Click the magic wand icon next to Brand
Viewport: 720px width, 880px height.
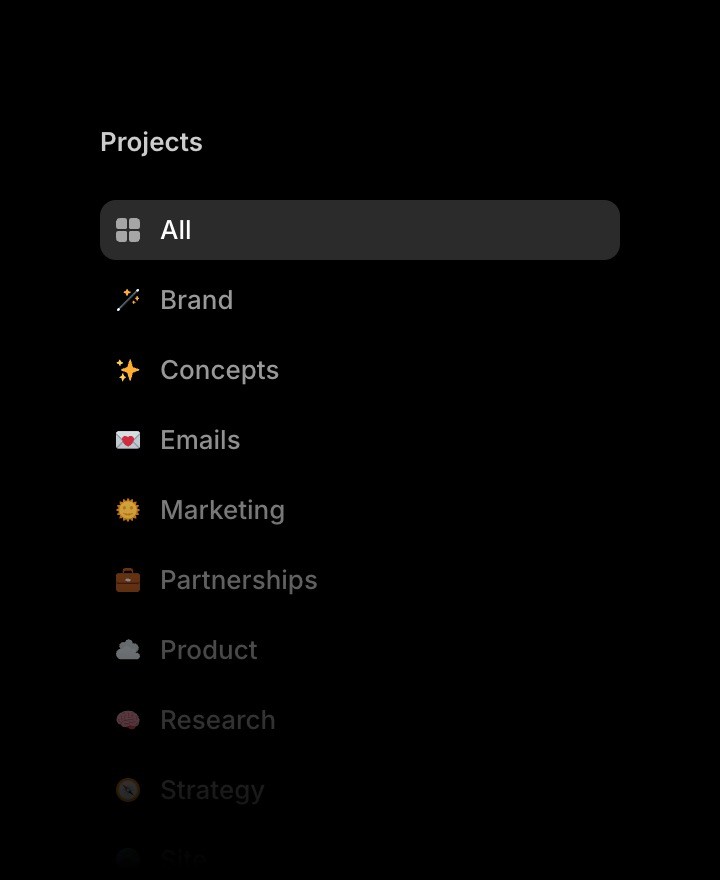tap(127, 299)
